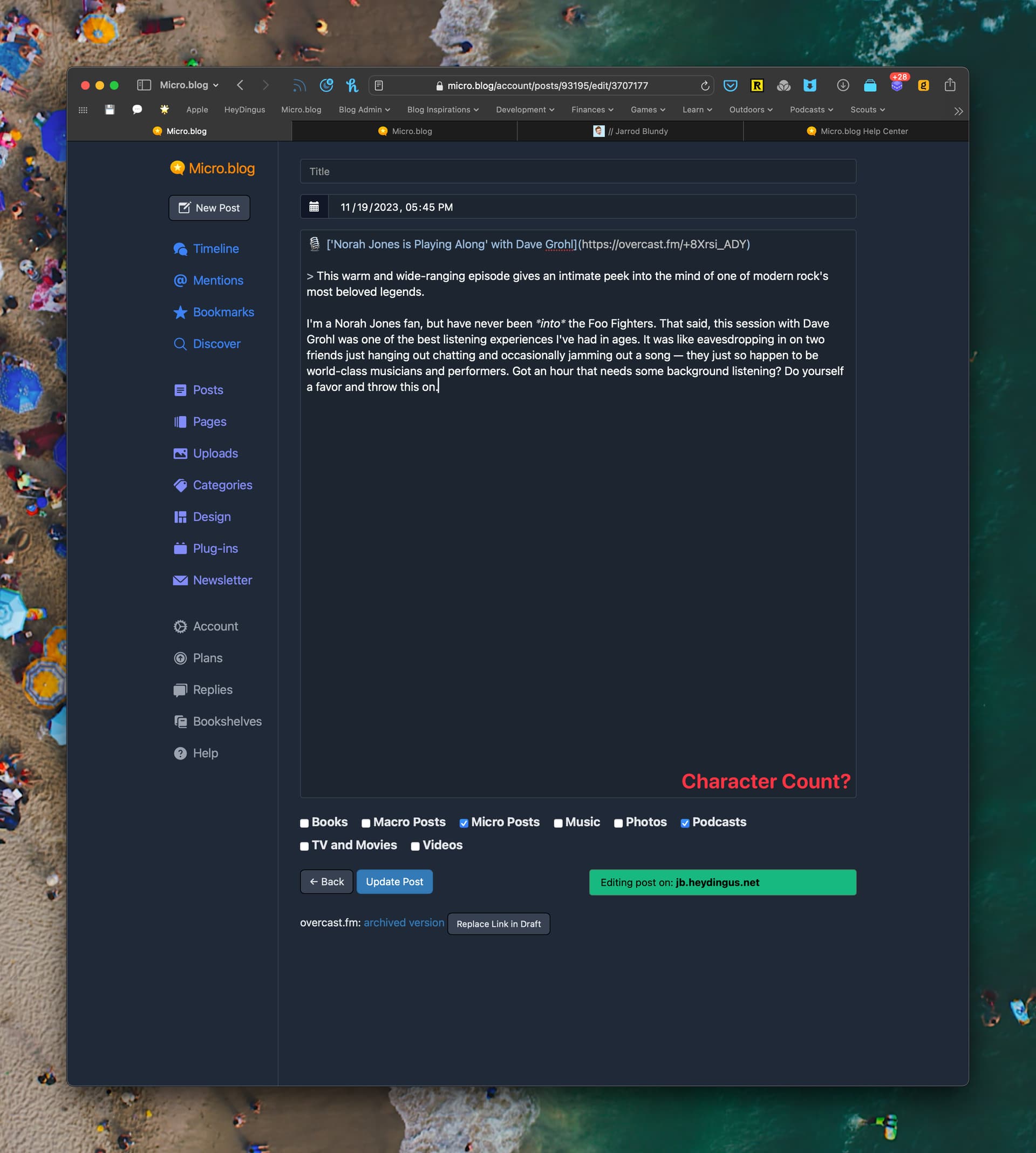The width and height of the screenshot is (1036, 1153).
Task: Click the extension icon with +28 badge
Action: [897, 84]
